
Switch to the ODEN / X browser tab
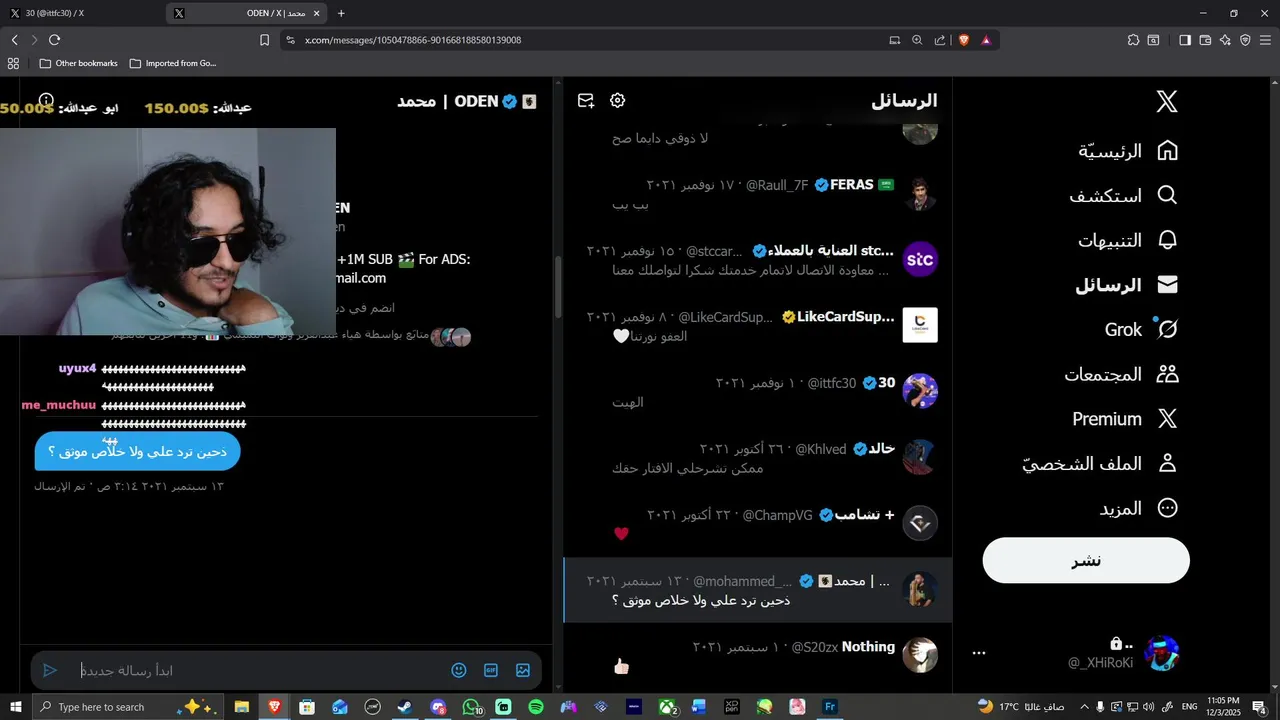248,13
